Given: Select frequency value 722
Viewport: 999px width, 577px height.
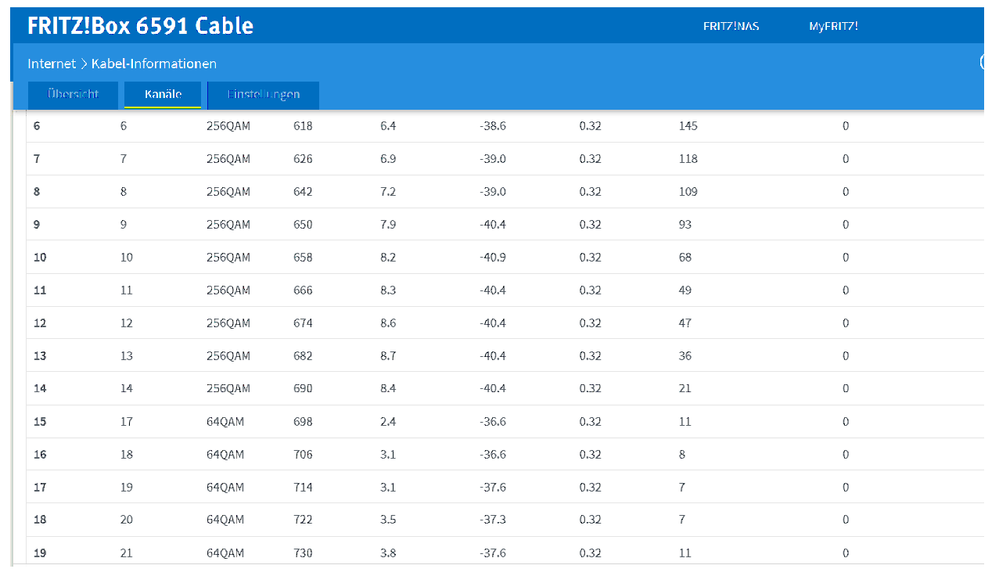Looking at the screenshot, I should tap(303, 520).
